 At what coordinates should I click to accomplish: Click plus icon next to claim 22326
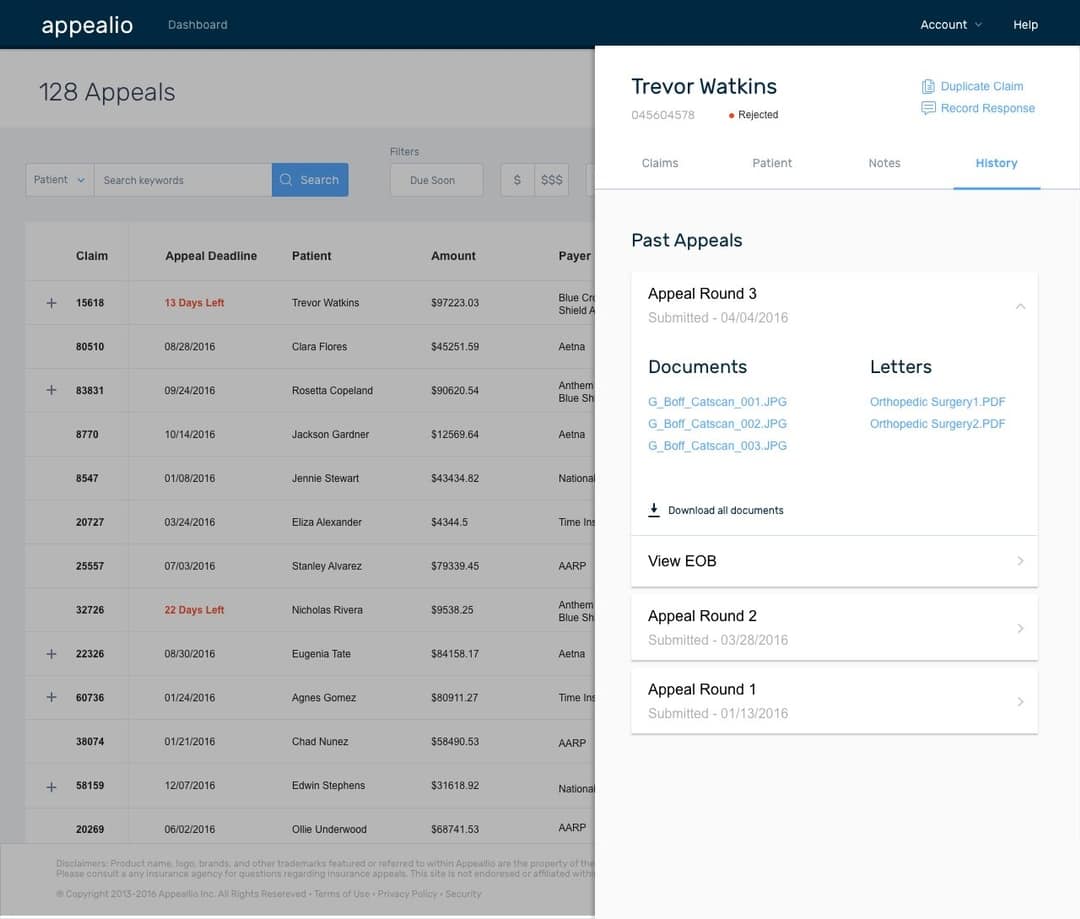[51, 654]
